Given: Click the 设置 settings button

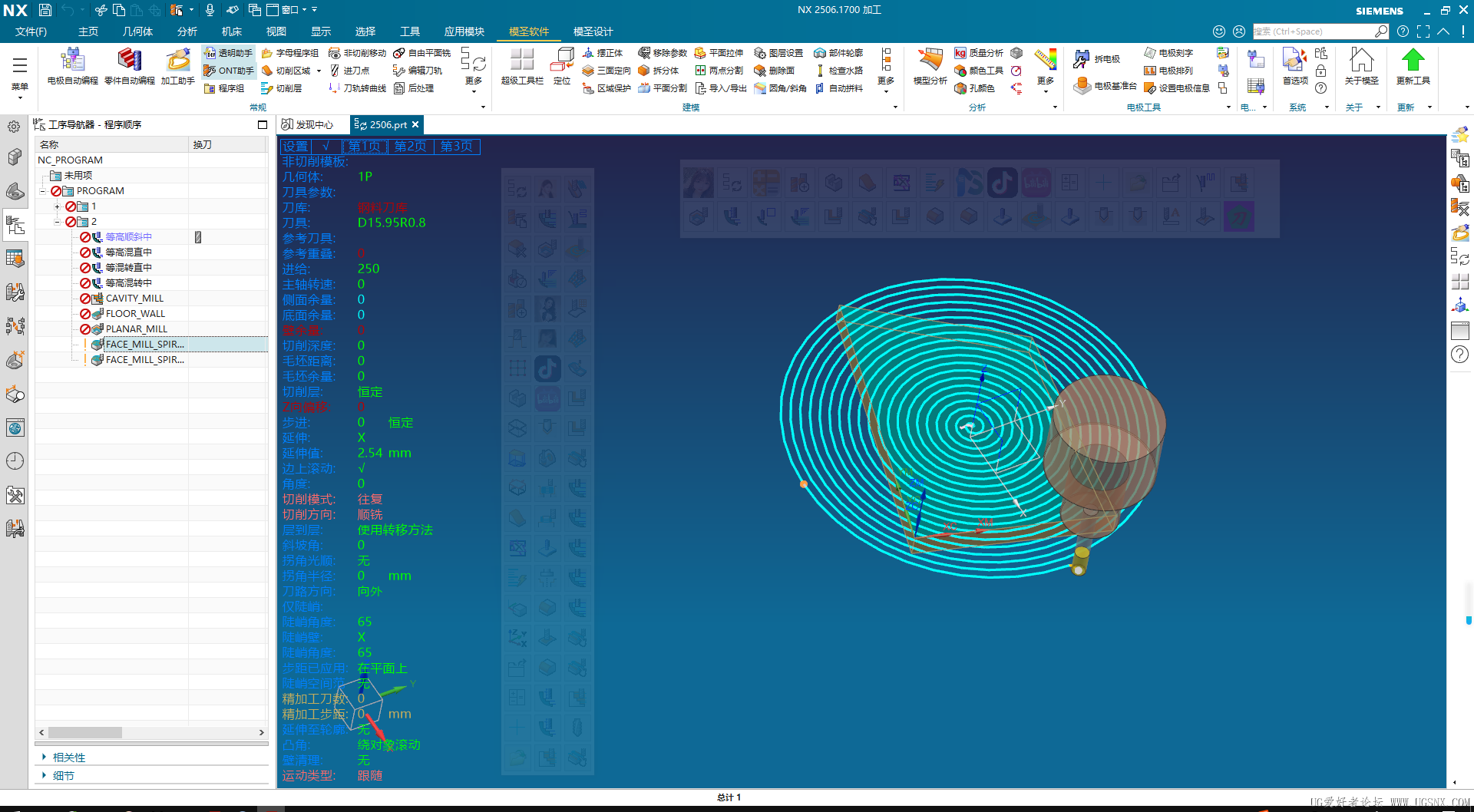Looking at the screenshot, I should [295, 147].
